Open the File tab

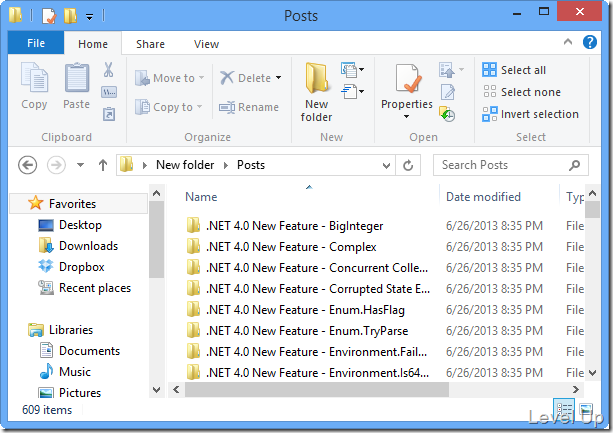click(x=36, y=43)
